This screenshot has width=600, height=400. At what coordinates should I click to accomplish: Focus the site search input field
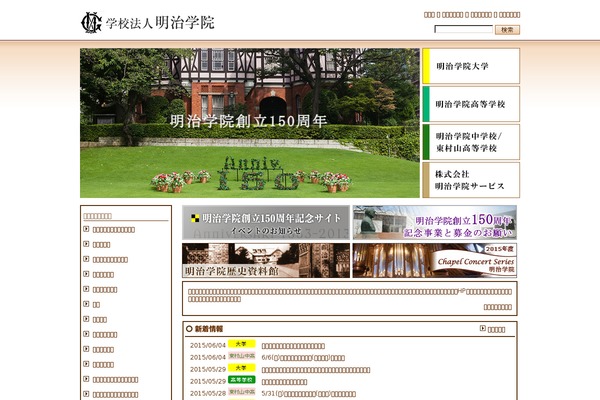(x=463, y=29)
